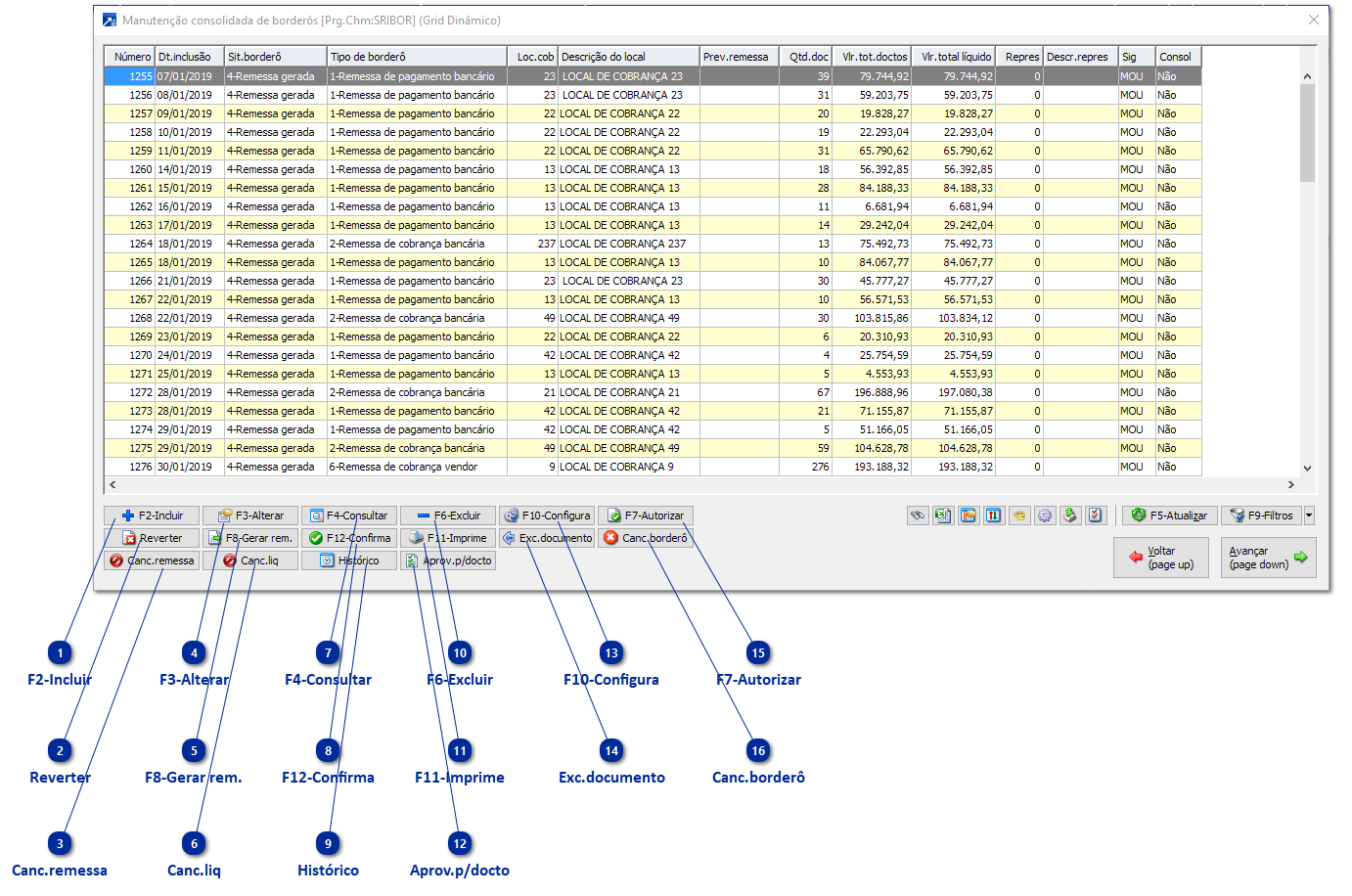
Task: Open the color palette icon
Action: click(x=1019, y=515)
